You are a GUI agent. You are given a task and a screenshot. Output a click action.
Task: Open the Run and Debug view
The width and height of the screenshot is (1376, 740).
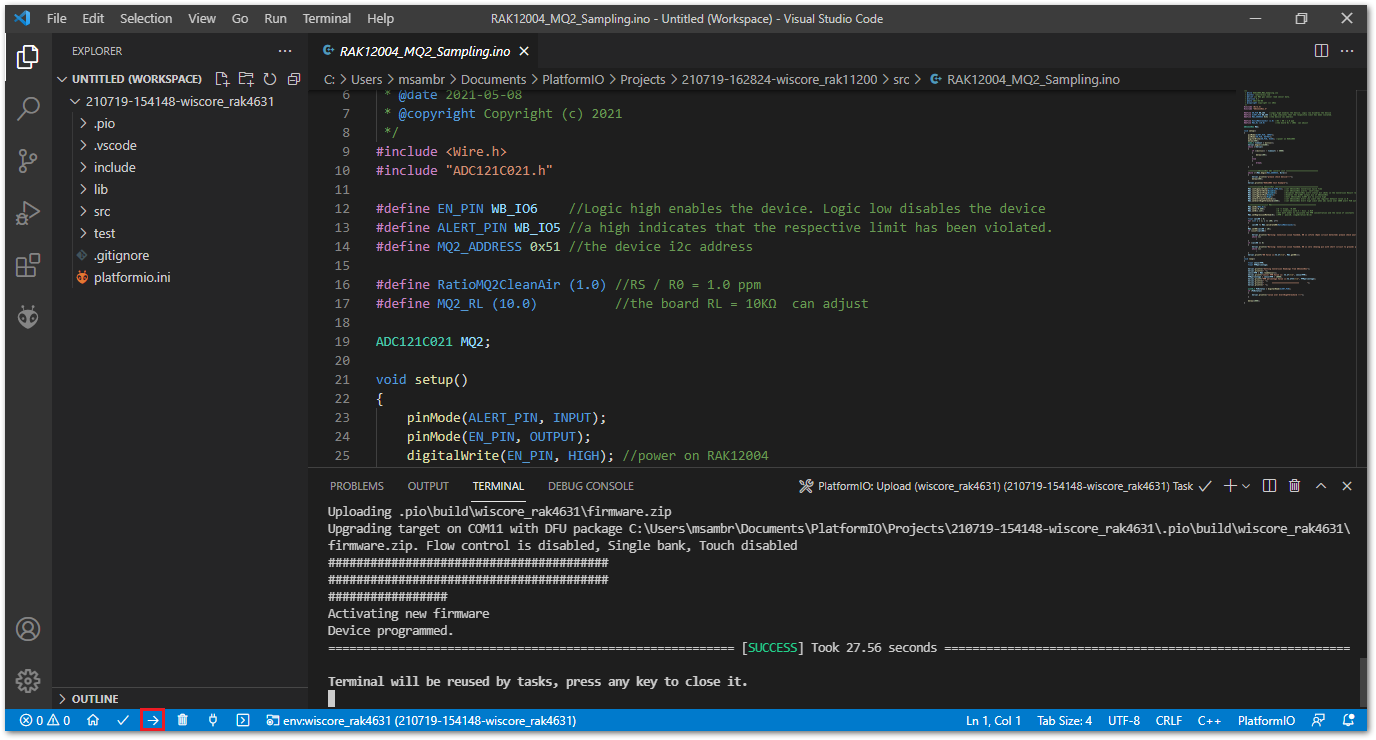(28, 212)
